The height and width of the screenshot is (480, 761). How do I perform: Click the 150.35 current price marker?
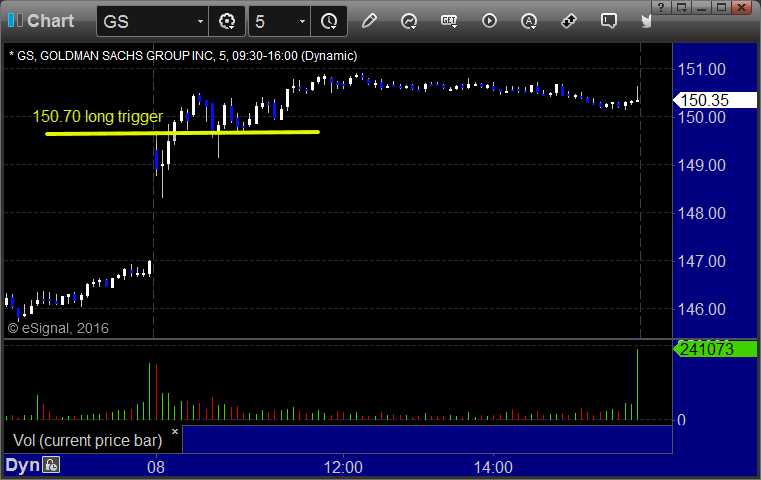coord(715,100)
